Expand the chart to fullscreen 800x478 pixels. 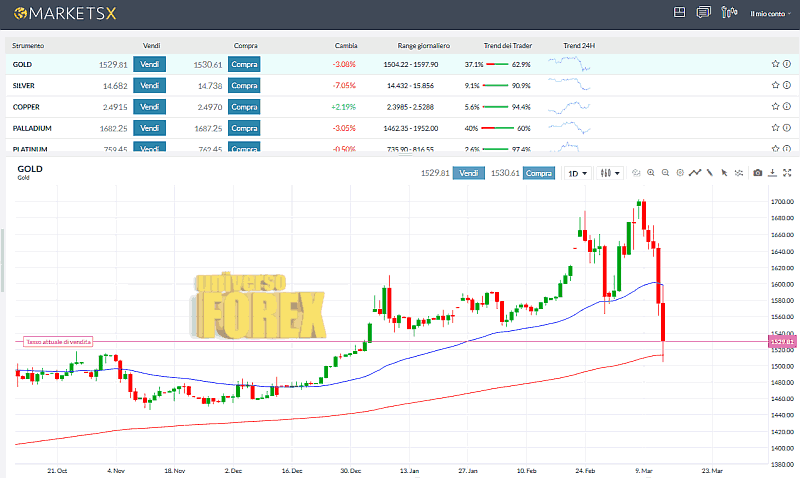pos(787,173)
